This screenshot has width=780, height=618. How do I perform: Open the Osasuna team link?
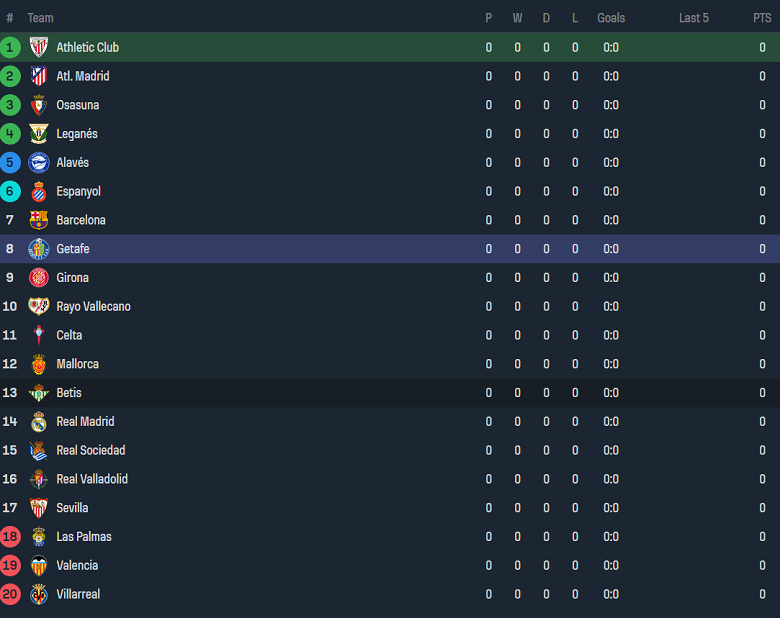77,105
